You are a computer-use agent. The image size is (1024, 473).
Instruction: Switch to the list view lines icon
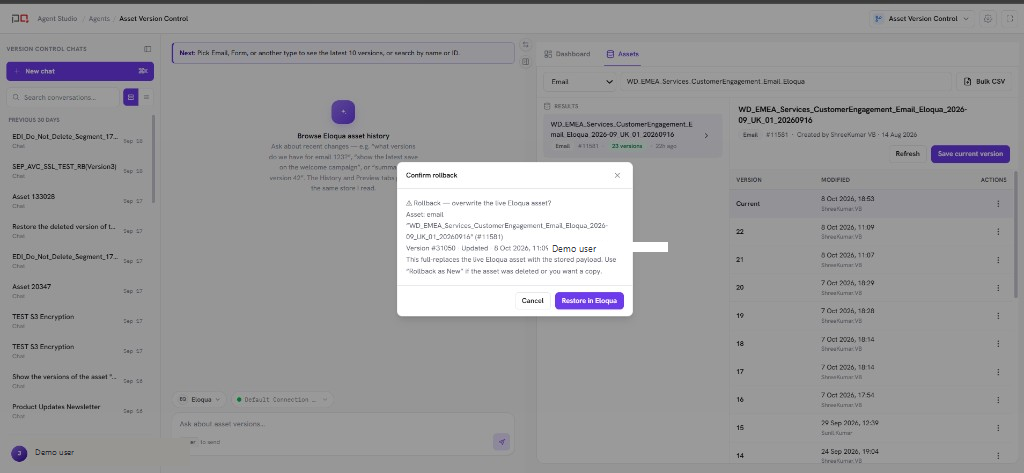[146, 97]
